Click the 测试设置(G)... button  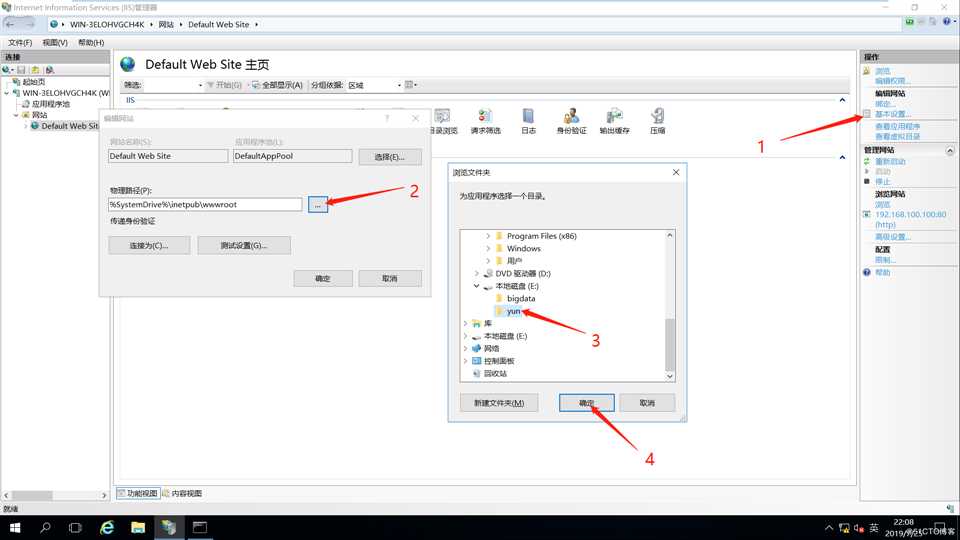click(x=244, y=246)
